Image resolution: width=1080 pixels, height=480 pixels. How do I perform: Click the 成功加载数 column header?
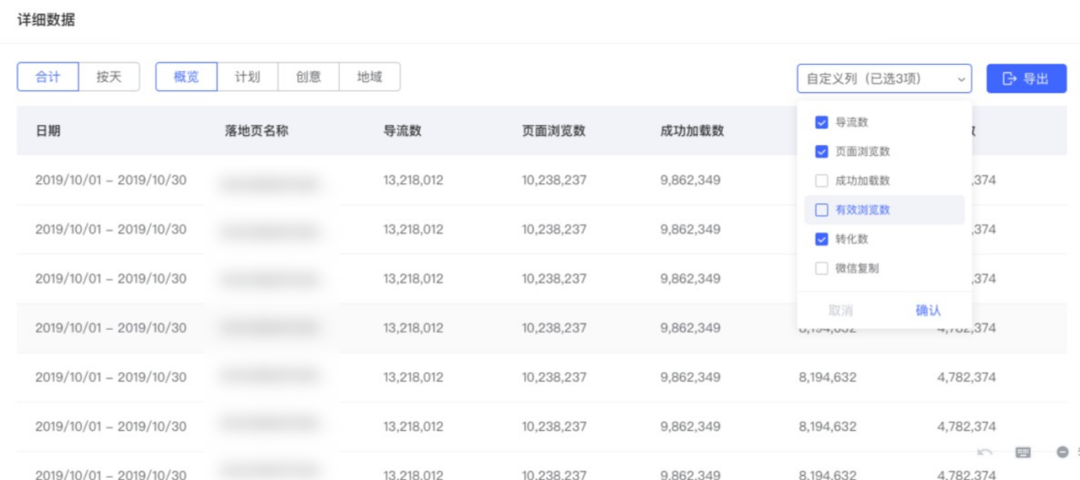tap(692, 131)
